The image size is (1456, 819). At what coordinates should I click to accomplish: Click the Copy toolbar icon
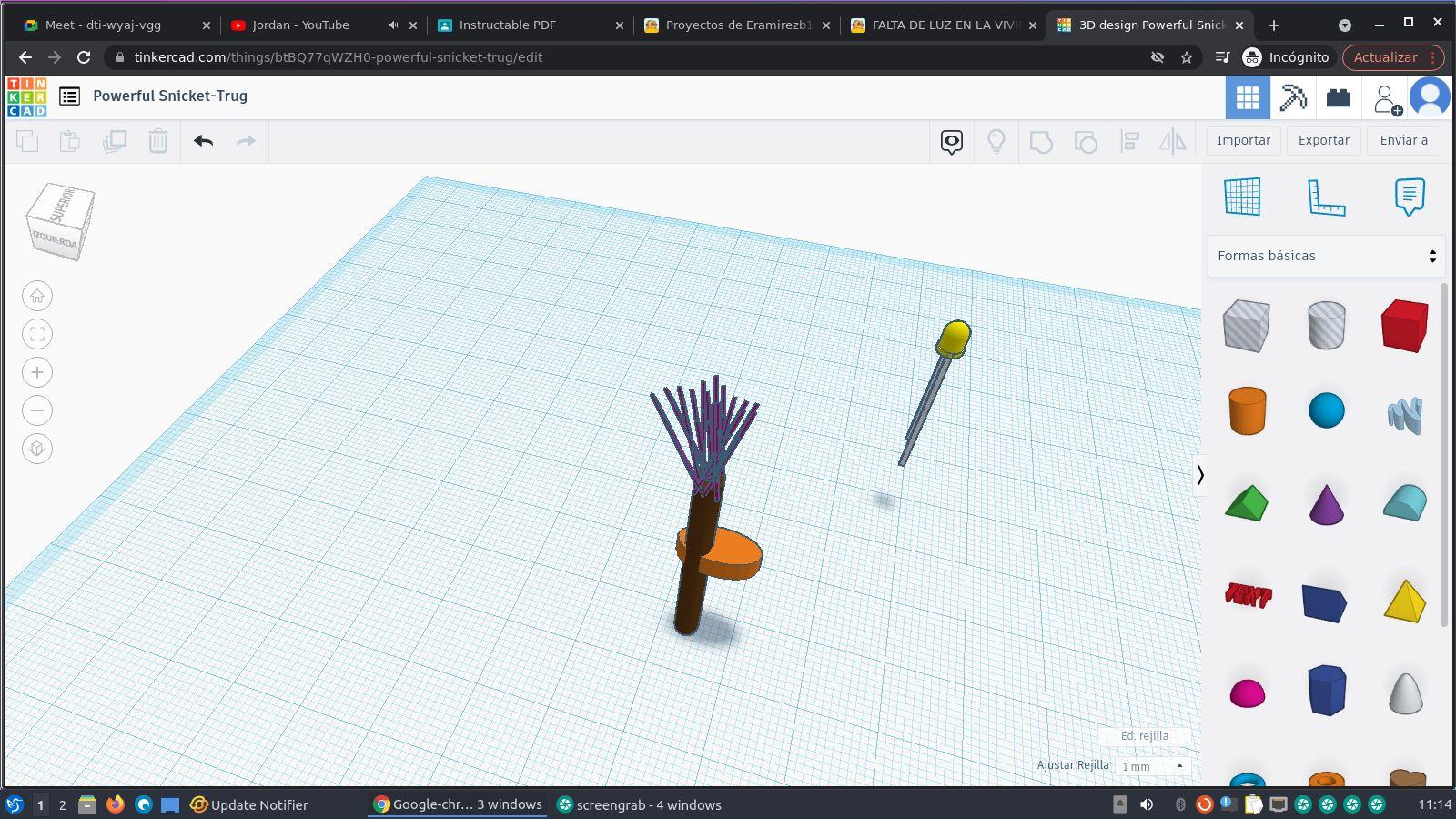click(27, 141)
